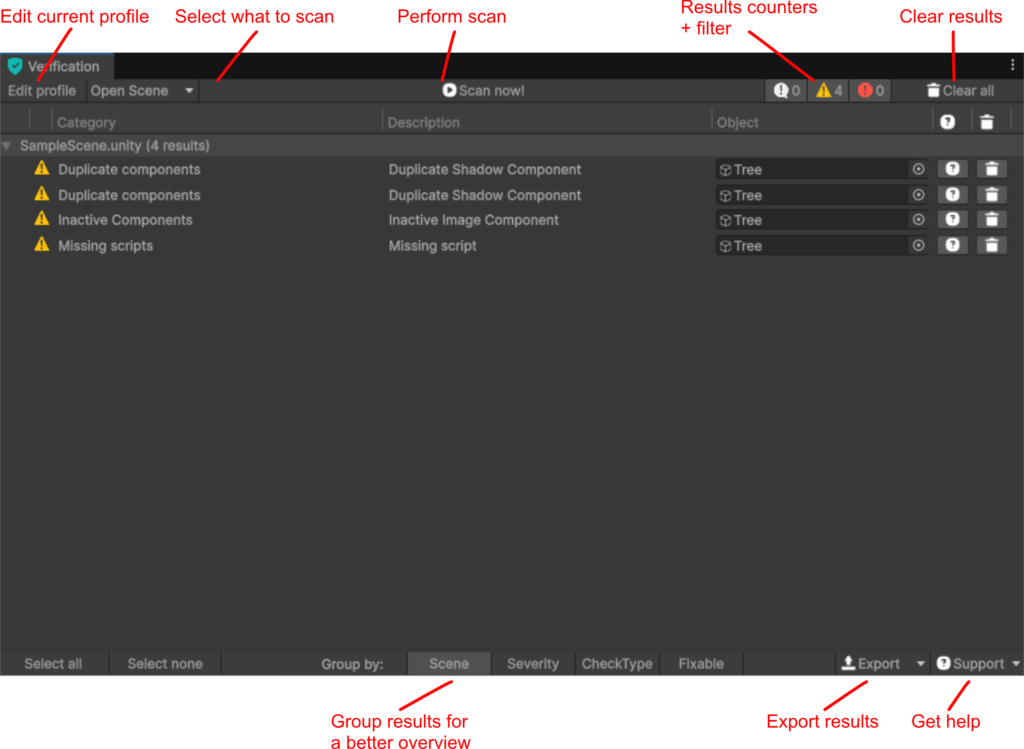The image size is (1024, 749).
Task: Toggle the info messages filter counter
Action: (x=787, y=91)
